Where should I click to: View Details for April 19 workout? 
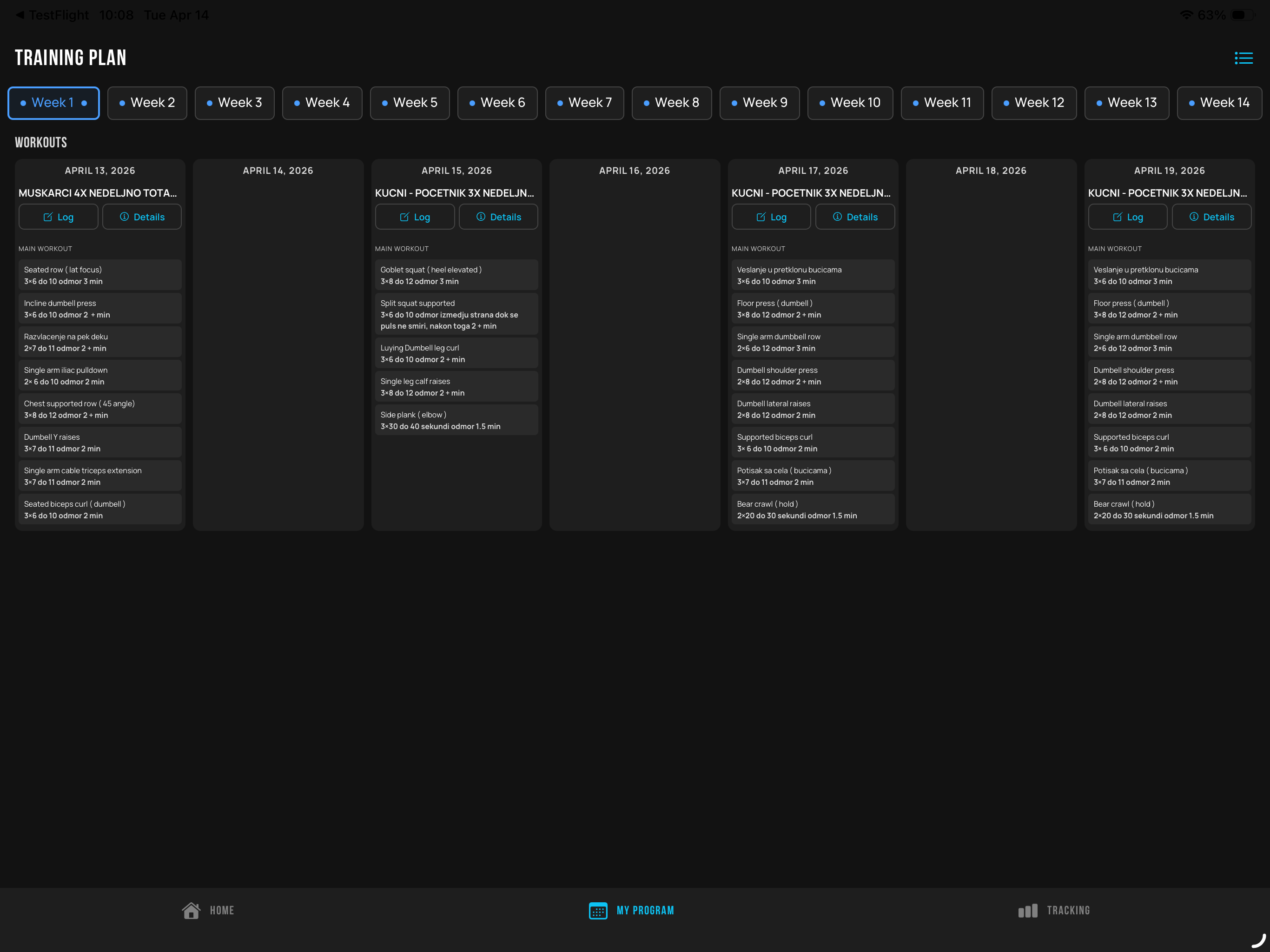[x=1211, y=217]
